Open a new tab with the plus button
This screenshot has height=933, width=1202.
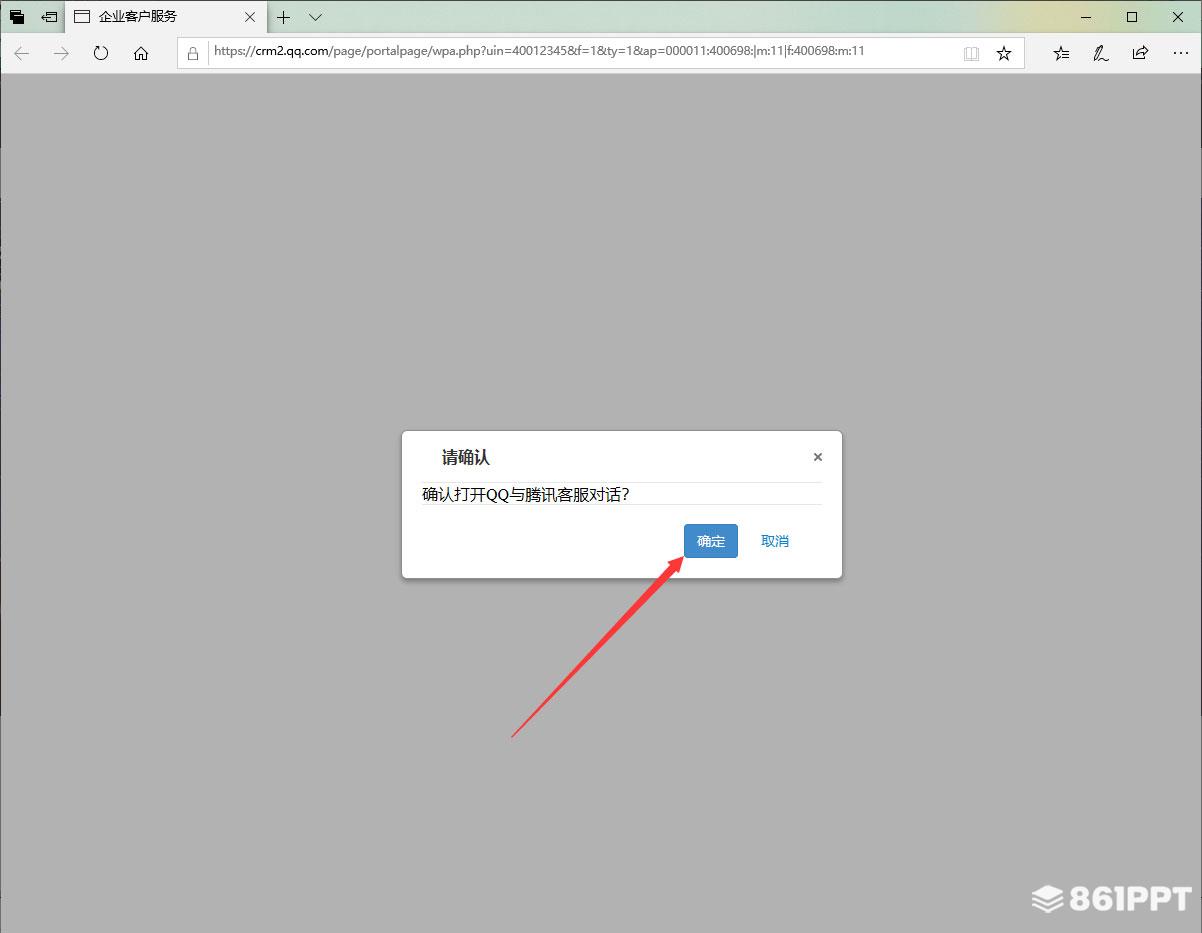pos(284,17)
